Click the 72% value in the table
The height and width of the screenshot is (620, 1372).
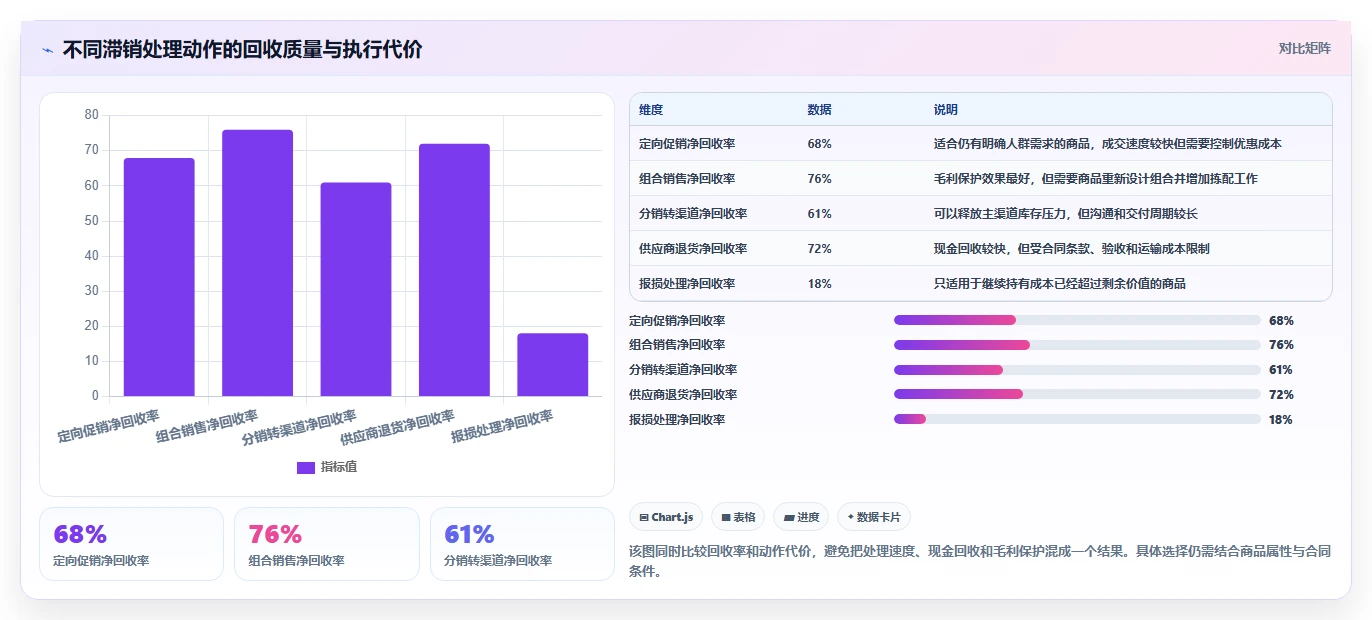coord(819,249)
